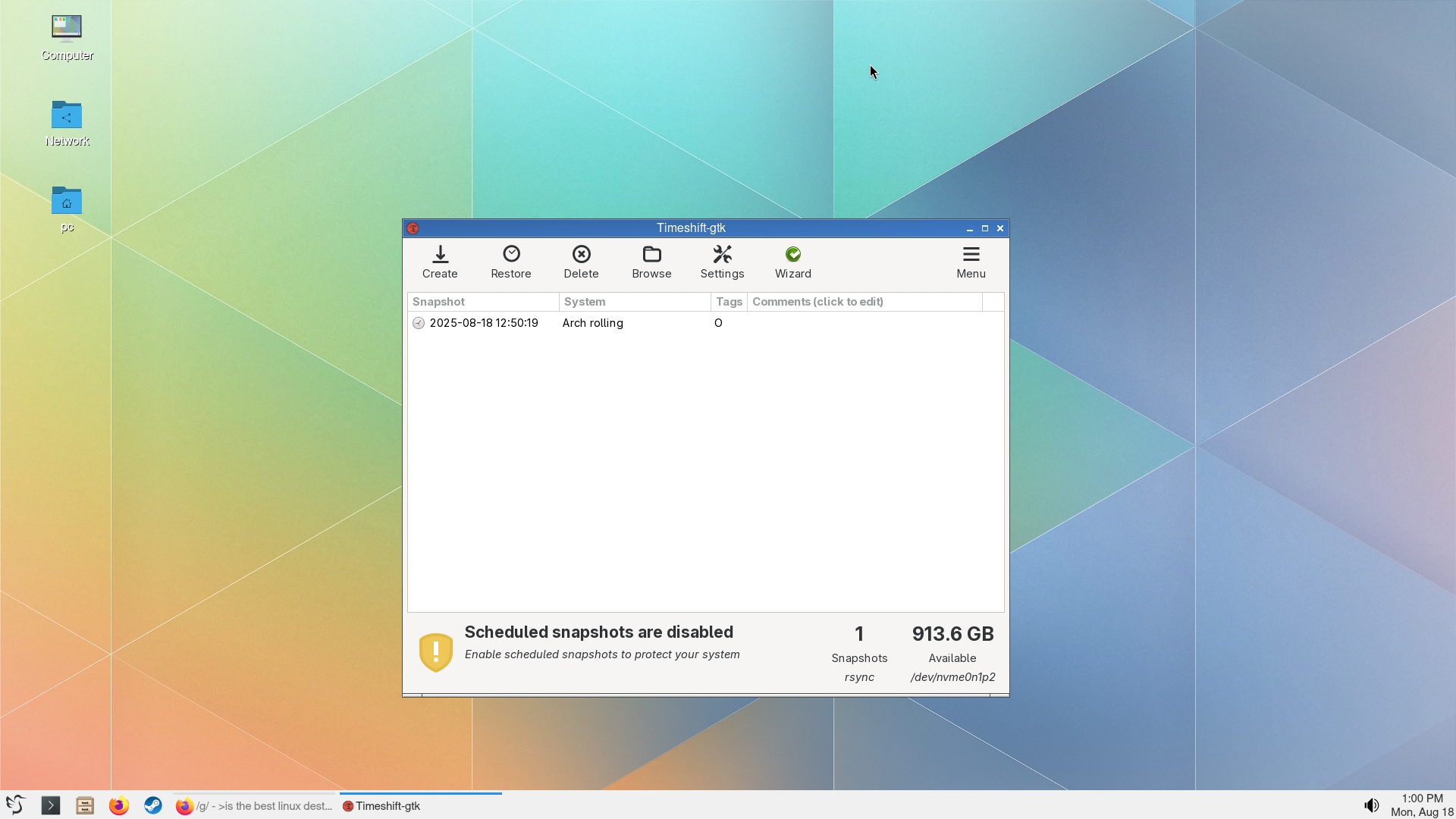Open the Computer desktop icon
The width and height of the screenshot is (1456, 819).
tap(67, 28)
